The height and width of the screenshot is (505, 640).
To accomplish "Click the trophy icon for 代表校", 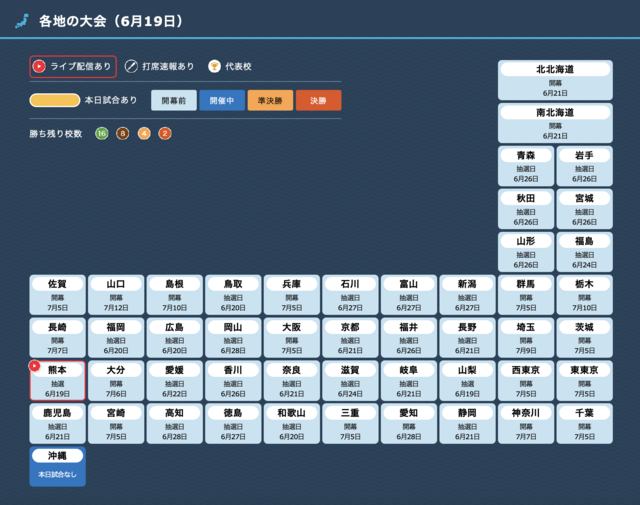I will coord(214,66).
